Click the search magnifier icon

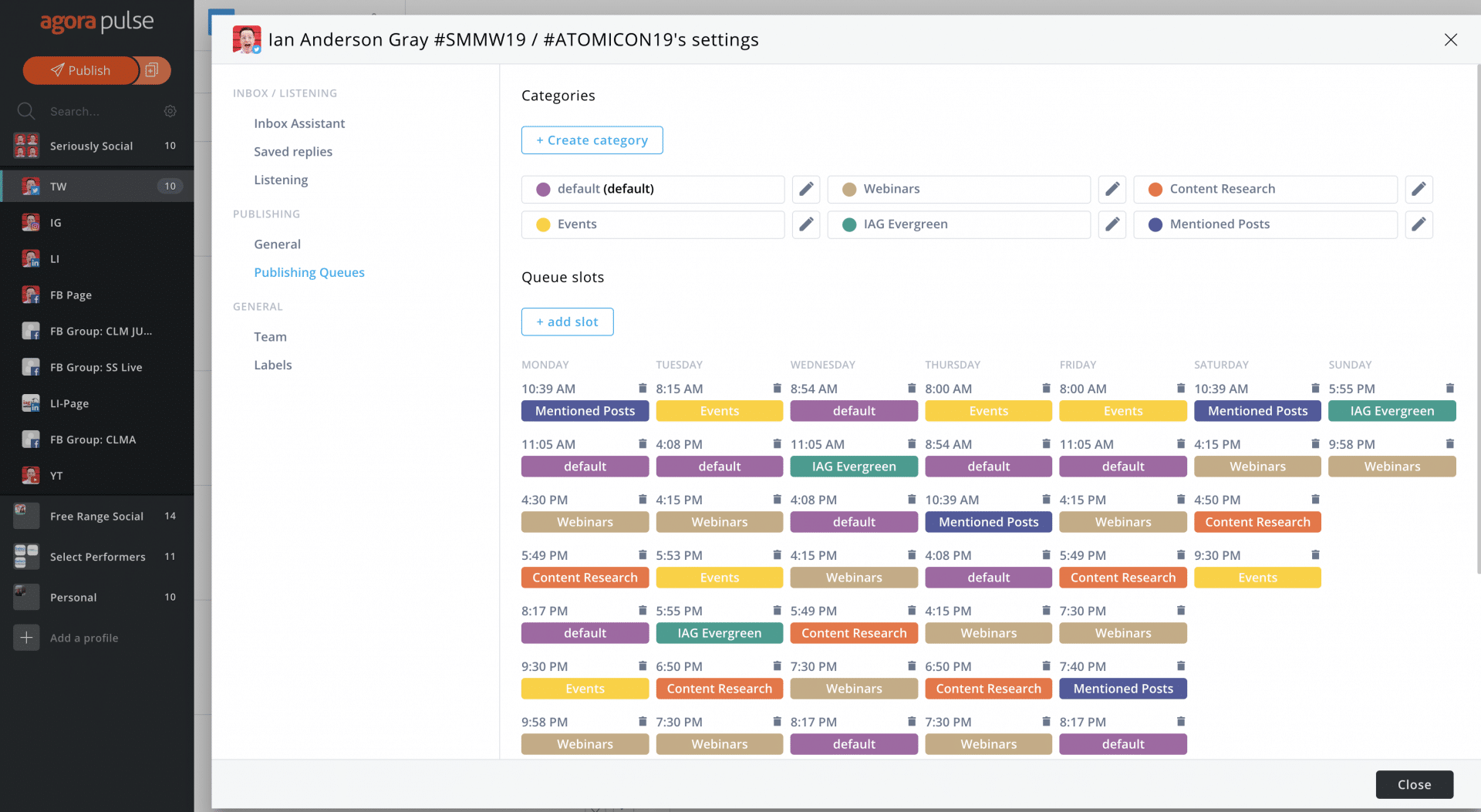point(26,111)
